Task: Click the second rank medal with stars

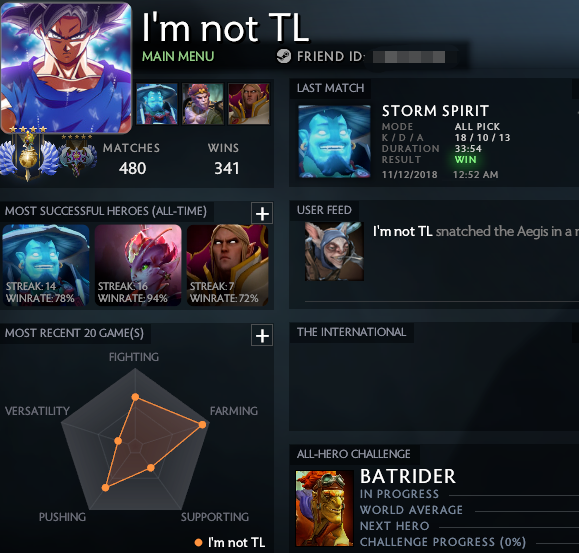Action: coord(78,155)
